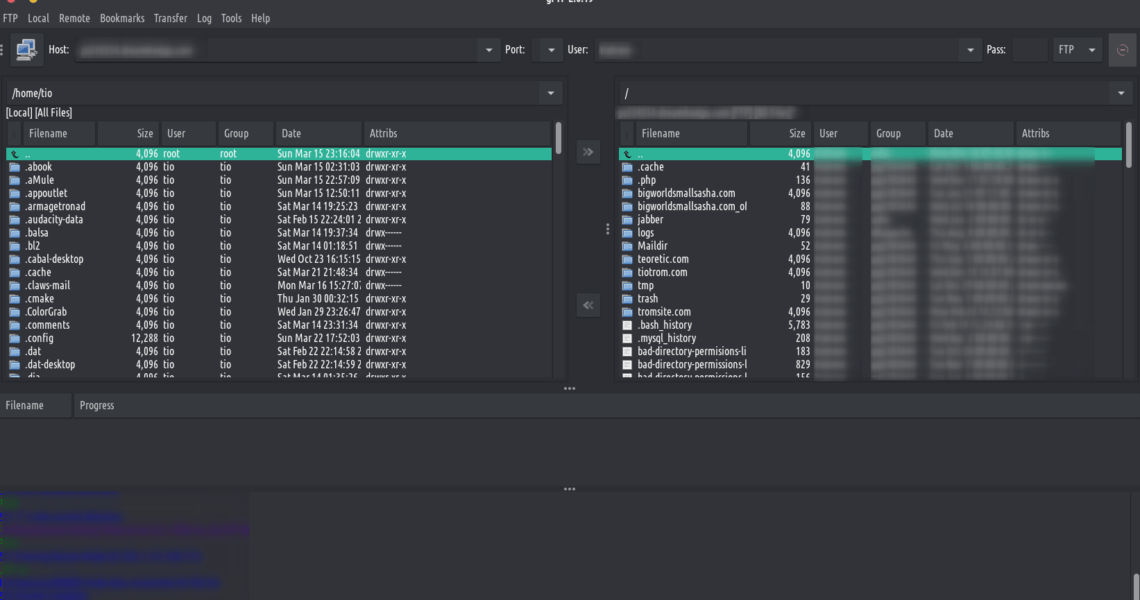Open the Bookmarks menu
Image resolution: width=1140 pixels, height=600 pixels.
pyautogui.click(x=122, y=18)
